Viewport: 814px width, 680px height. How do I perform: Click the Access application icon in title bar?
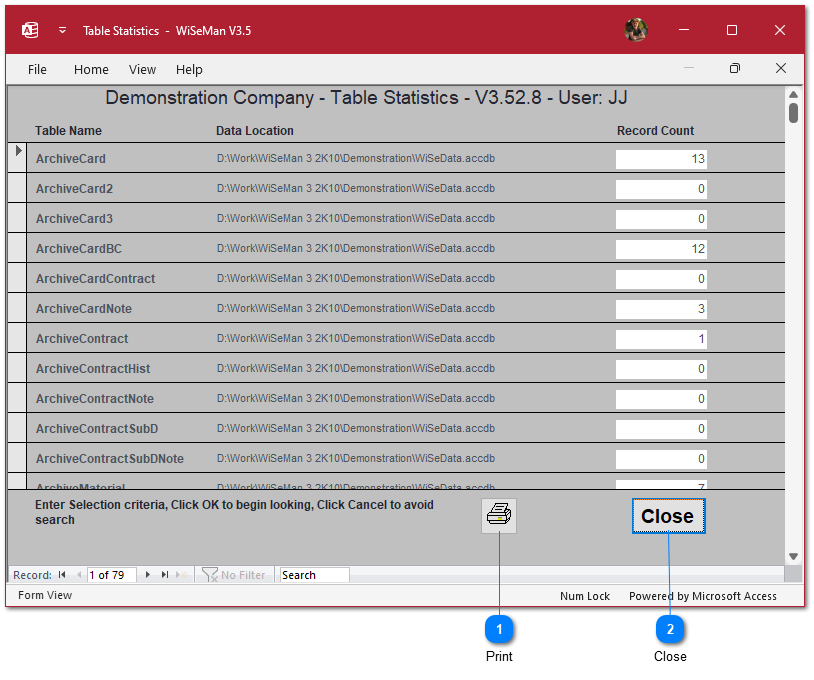click(x=30, y=30)
